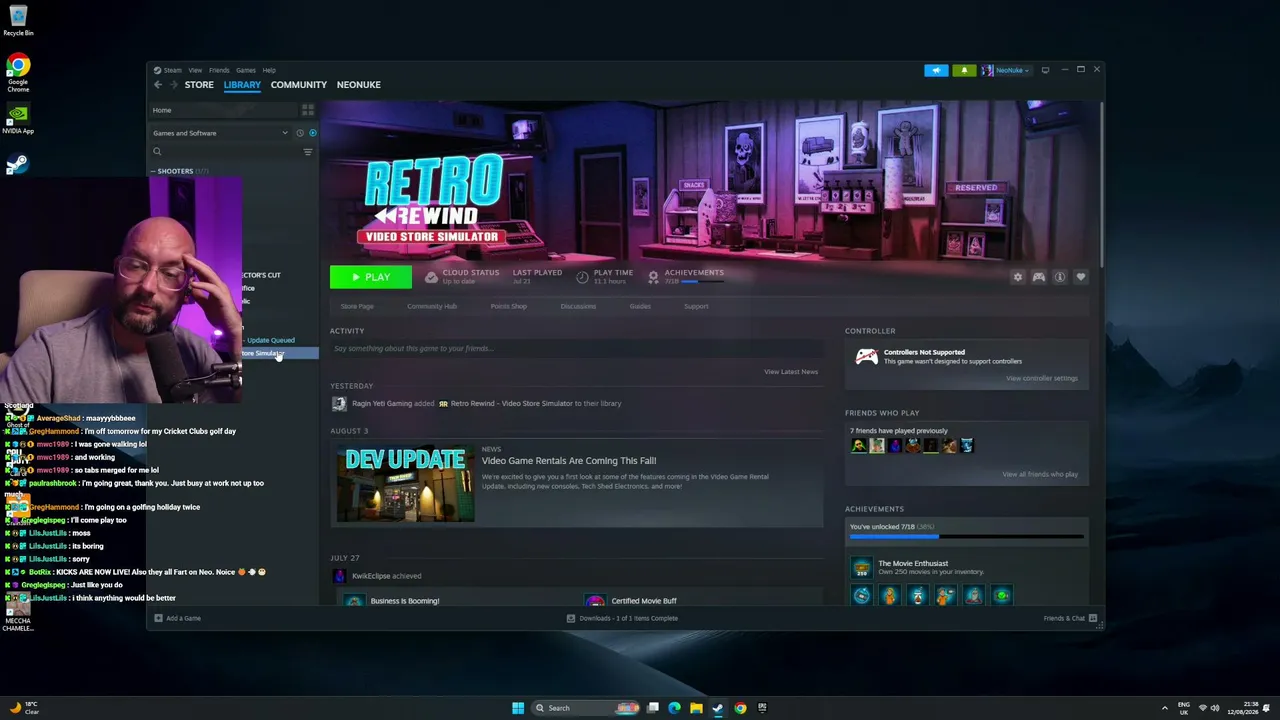1280x720 pixels.
Task: Open the Movie Enthusiast achievement icon
Action: point(861,568)
